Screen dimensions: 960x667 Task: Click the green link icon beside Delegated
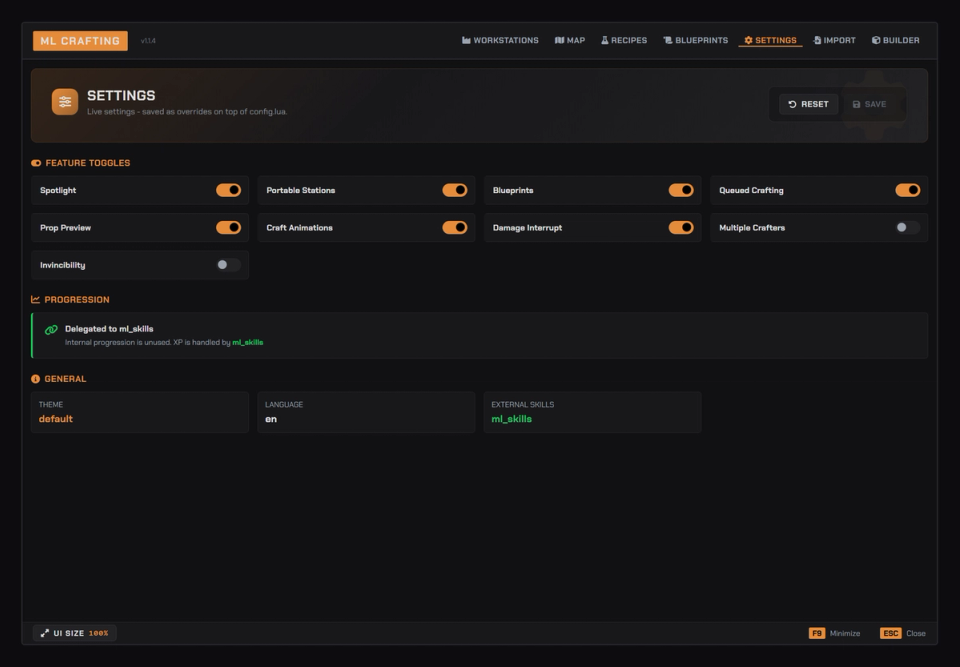click(51, 330)
